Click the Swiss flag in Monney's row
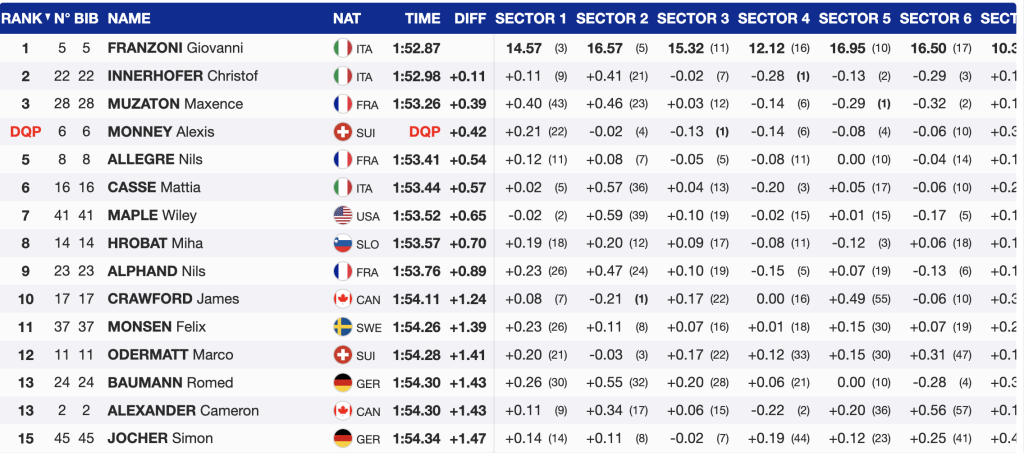Image resolution: width=1024 pixels, height=453 pixels. 342,132
